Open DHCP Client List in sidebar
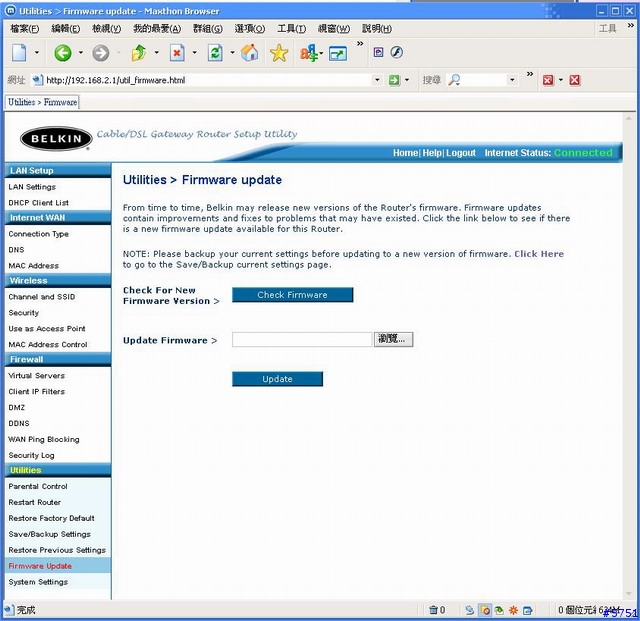640x621 pixels. 38,203
